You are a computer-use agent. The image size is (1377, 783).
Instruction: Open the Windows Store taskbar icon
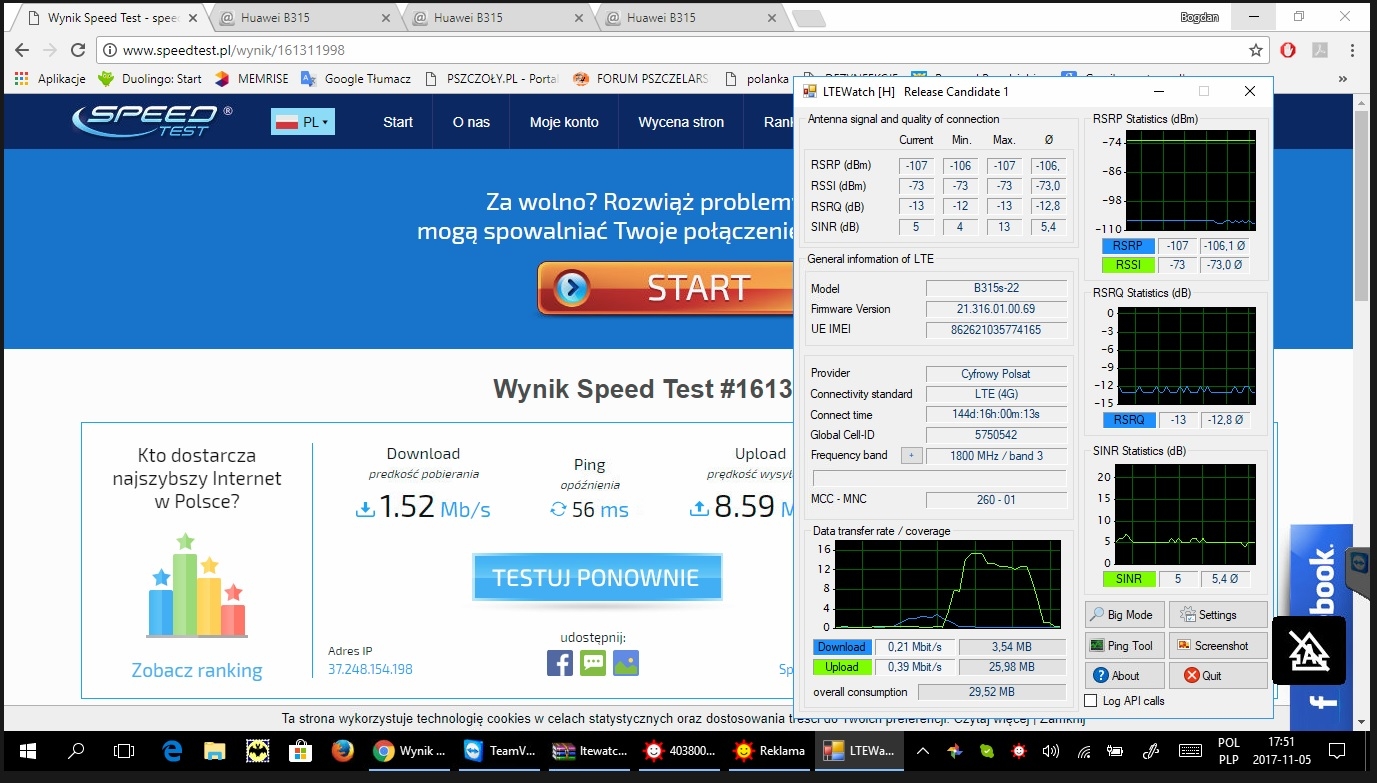pos(299,751)
